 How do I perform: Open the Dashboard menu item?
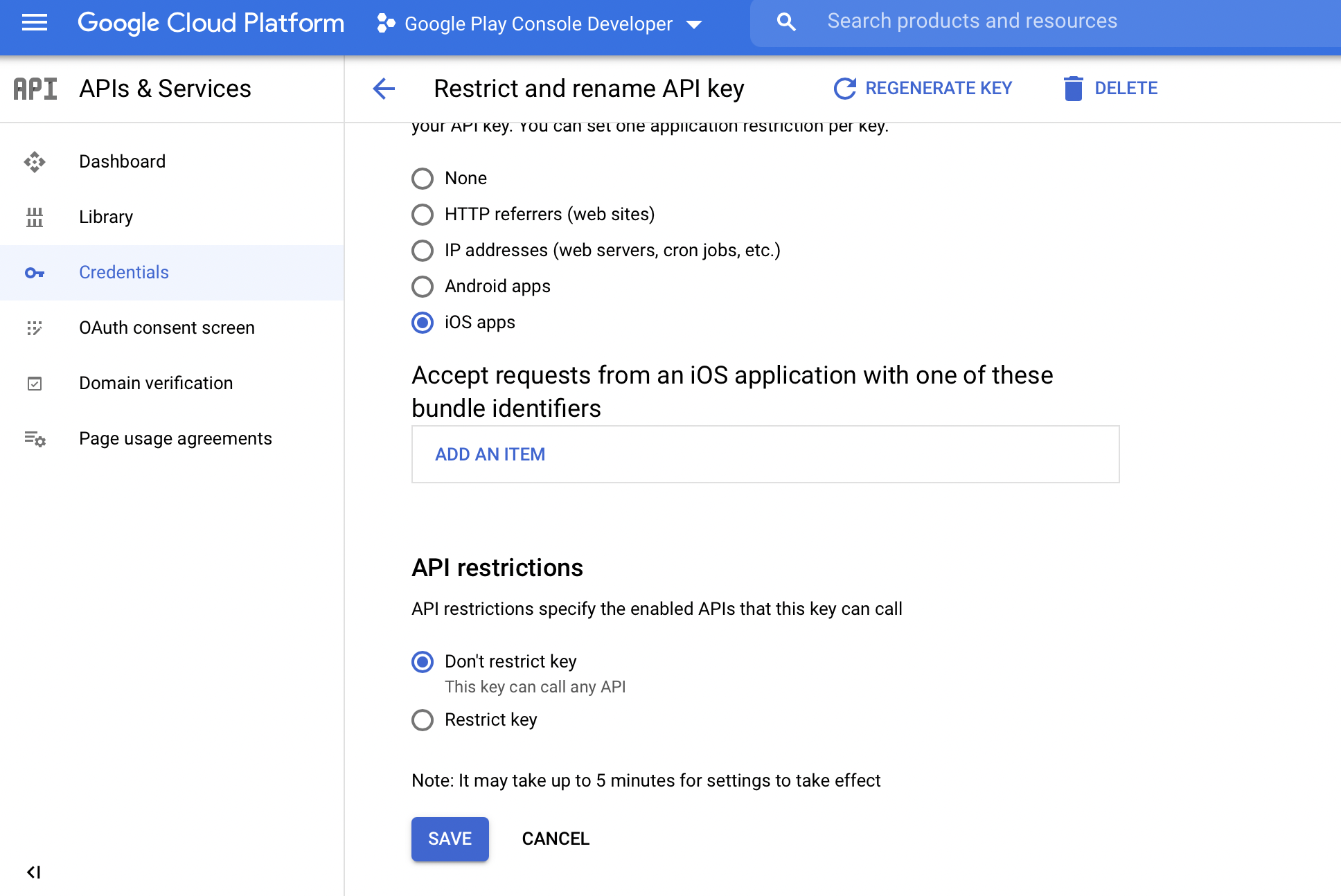(x=172, y=161)
